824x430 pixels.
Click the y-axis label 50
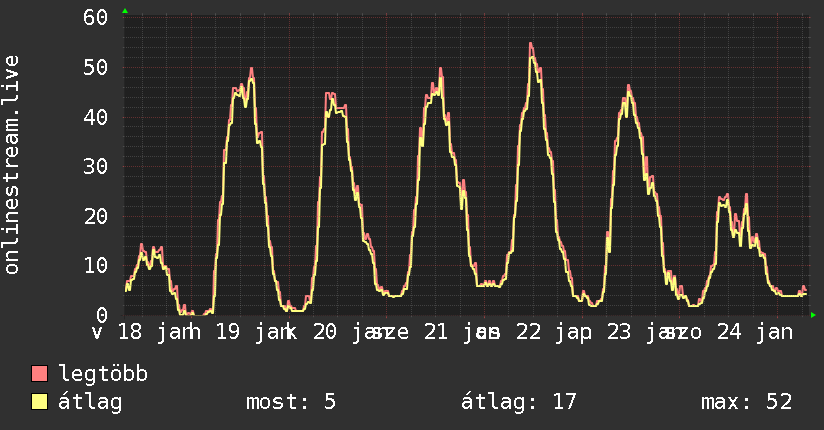pos(96,67)
